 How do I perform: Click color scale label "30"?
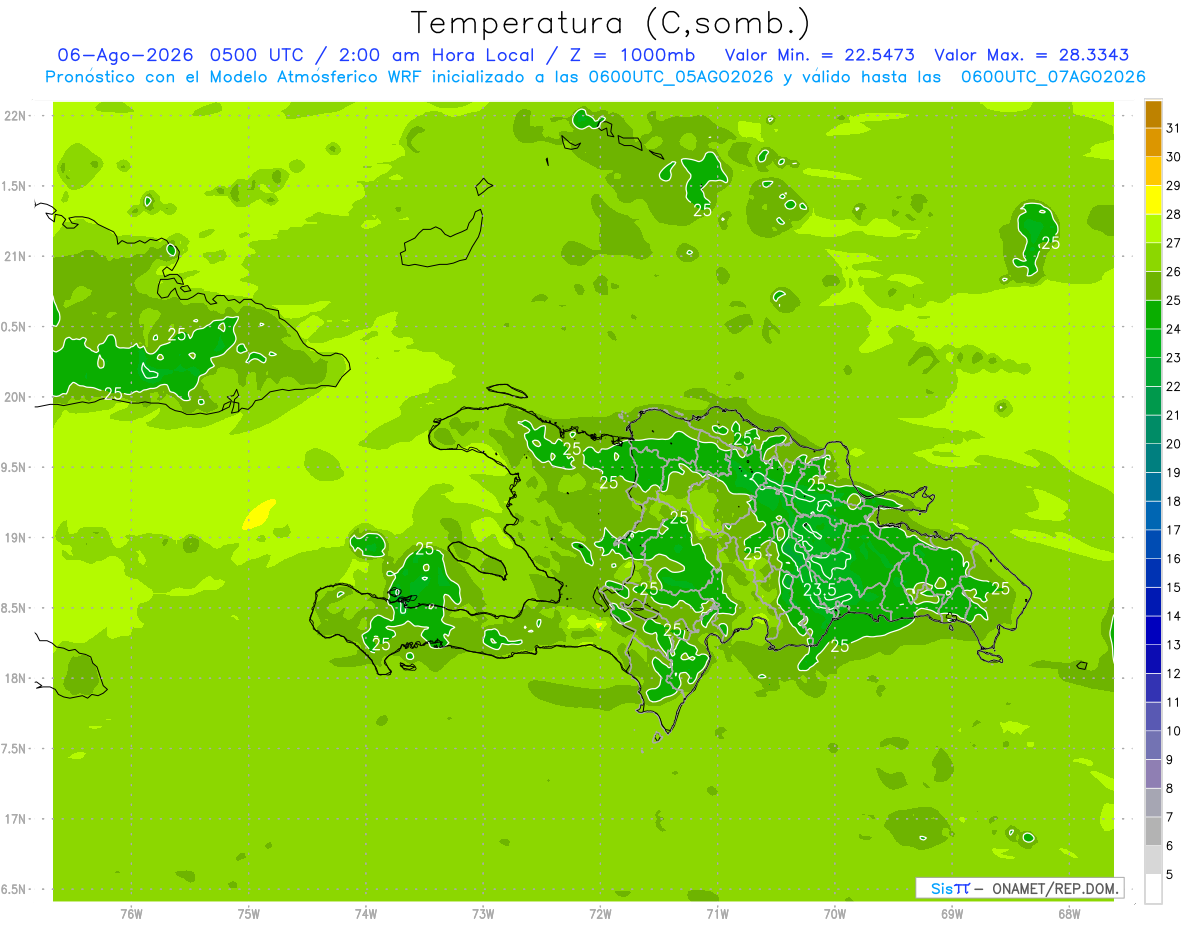pyautogui.click(x=1174, y=157)
